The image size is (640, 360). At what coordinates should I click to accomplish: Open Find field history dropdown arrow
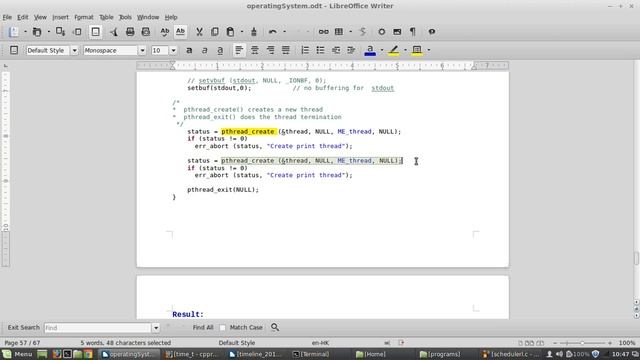156,328
